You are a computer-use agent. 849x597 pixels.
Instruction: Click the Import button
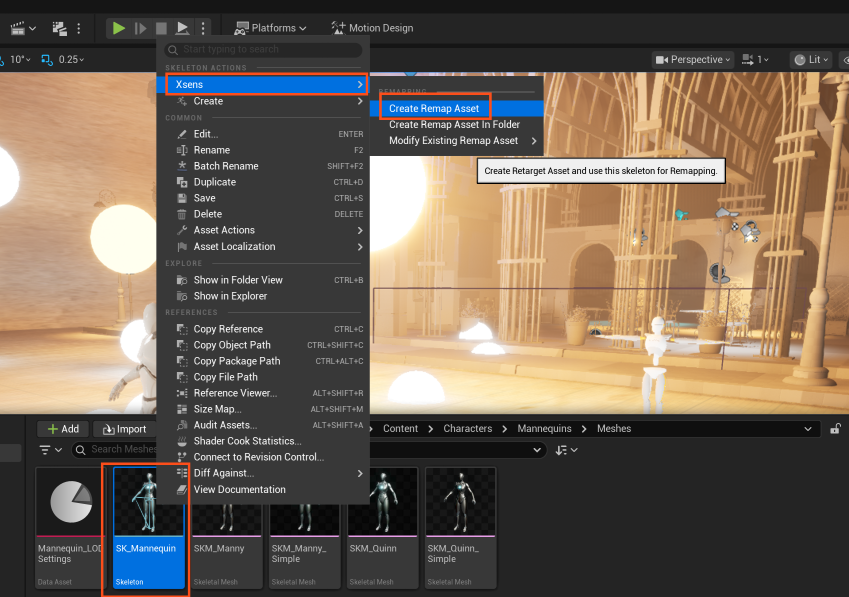point(125,429)
